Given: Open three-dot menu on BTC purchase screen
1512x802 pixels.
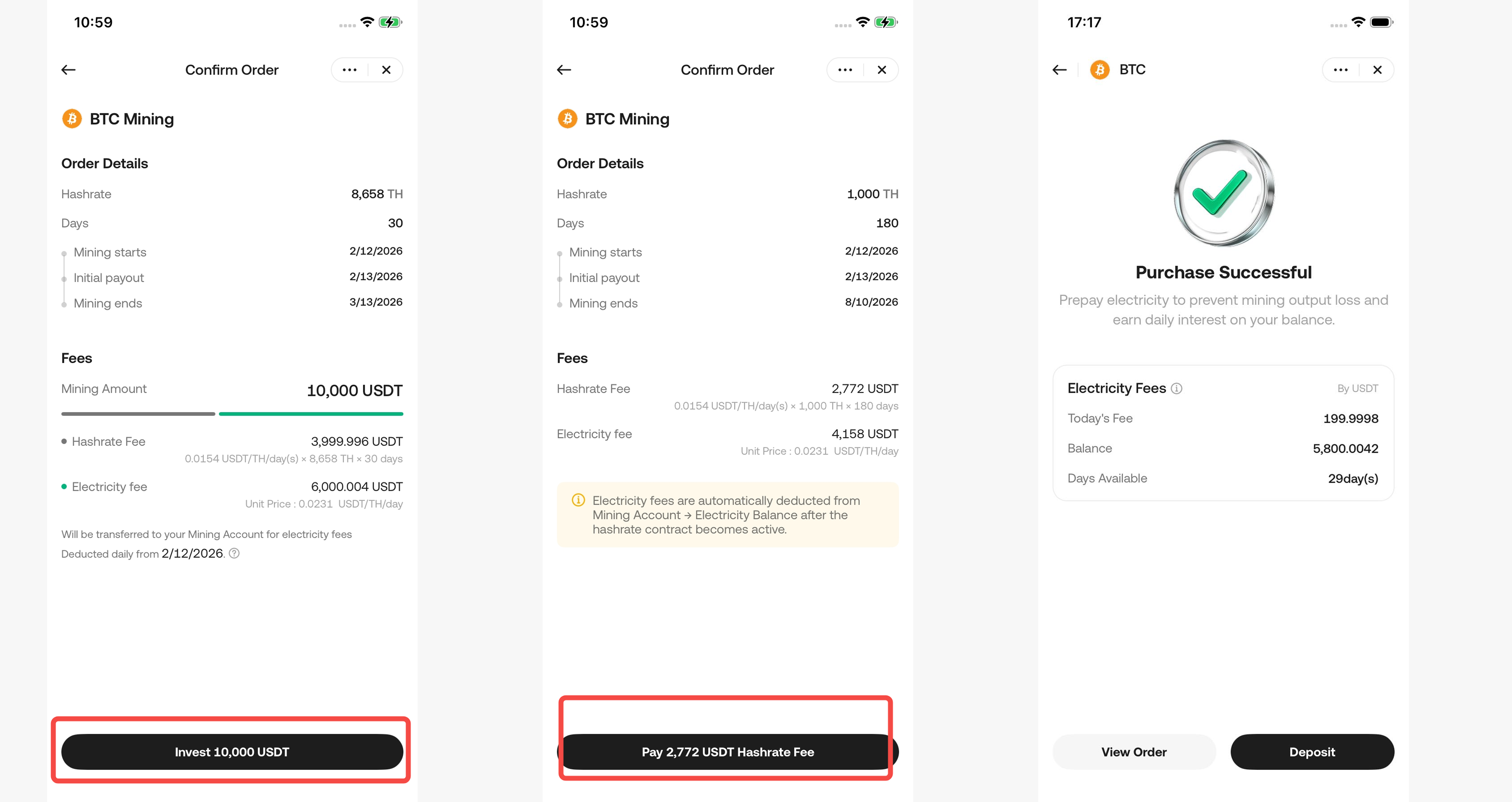Looking at the screenshot, I should tap(1341, 70).
